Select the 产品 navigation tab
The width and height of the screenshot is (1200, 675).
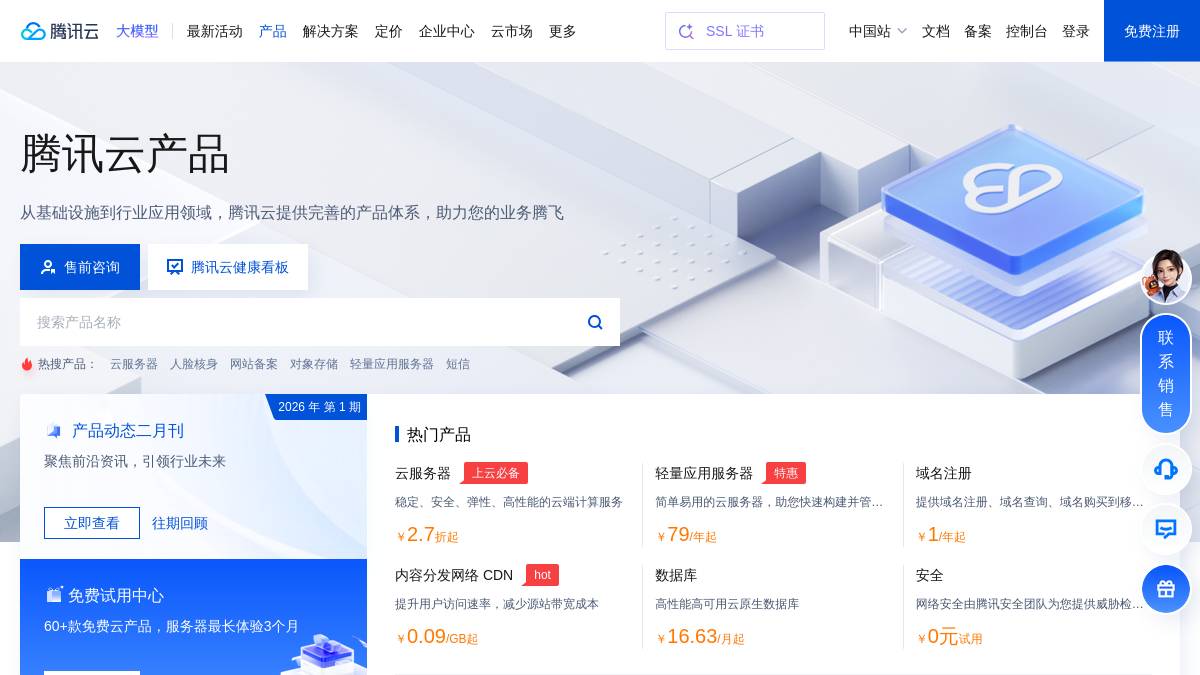point(273,31)
